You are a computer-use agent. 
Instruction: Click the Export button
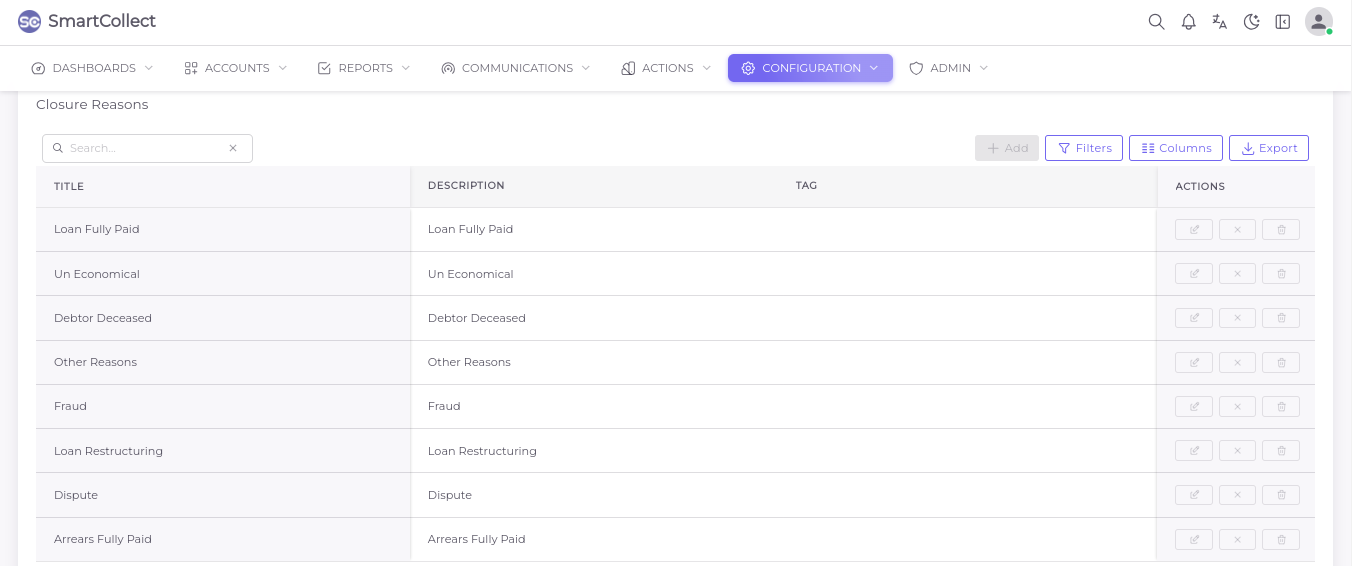pos(1268,148)
